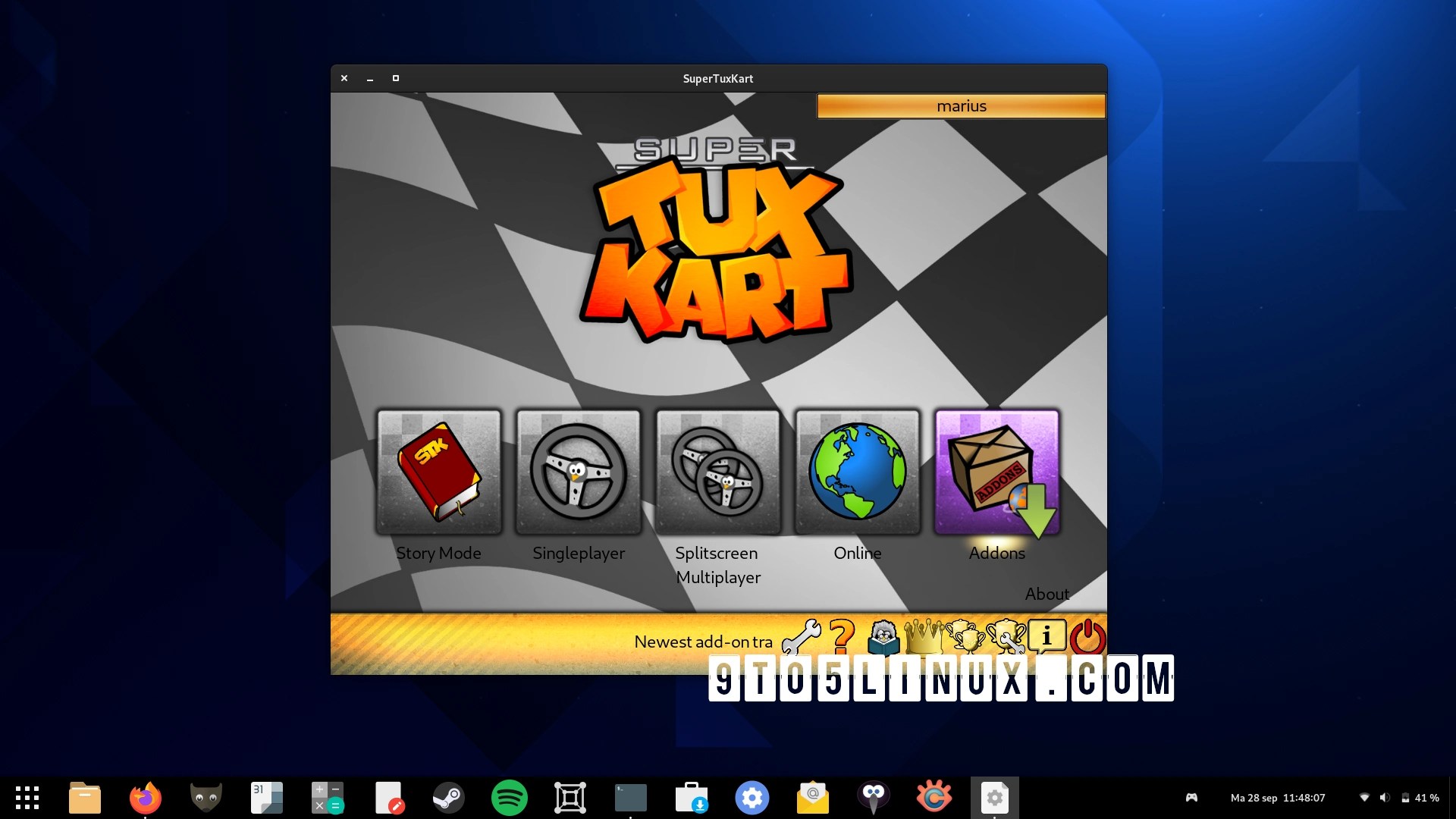This screenshot has height=819, width=1456.
Task: Open grand prix editor trophy-wrench icon
Action: point(1005,638)
